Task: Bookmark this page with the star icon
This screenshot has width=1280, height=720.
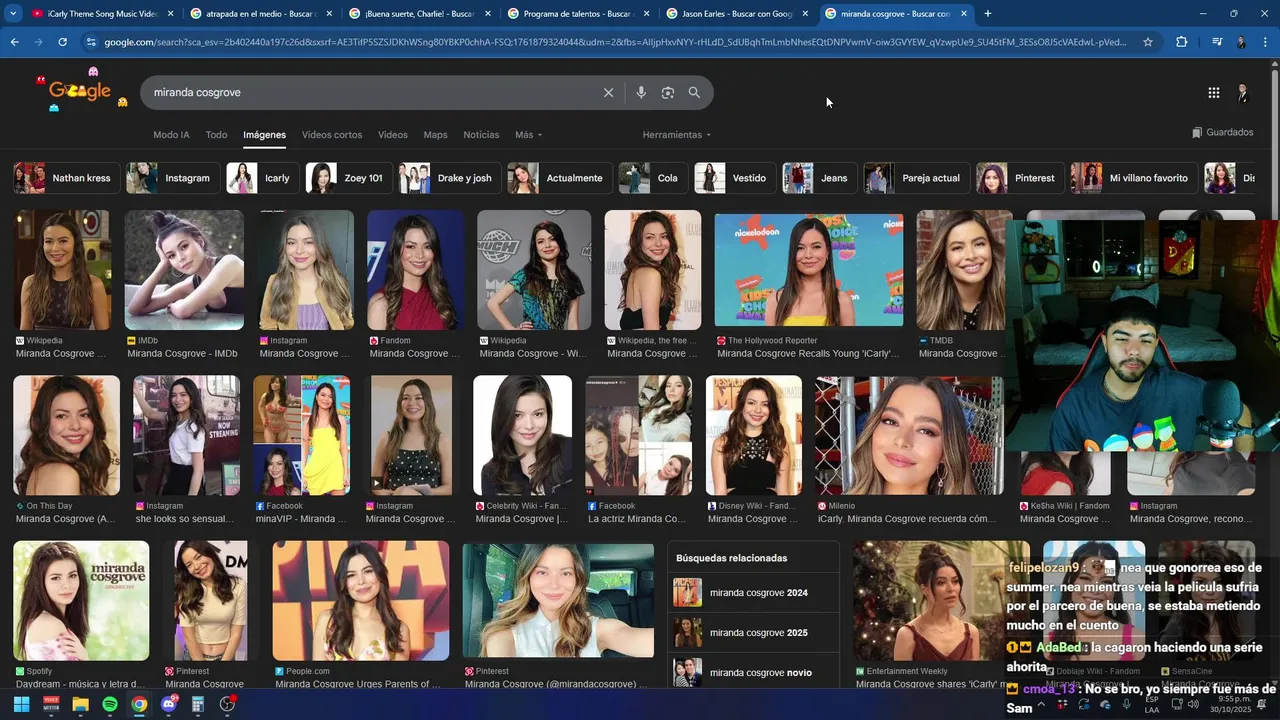Action: [x=1148, y=42]
